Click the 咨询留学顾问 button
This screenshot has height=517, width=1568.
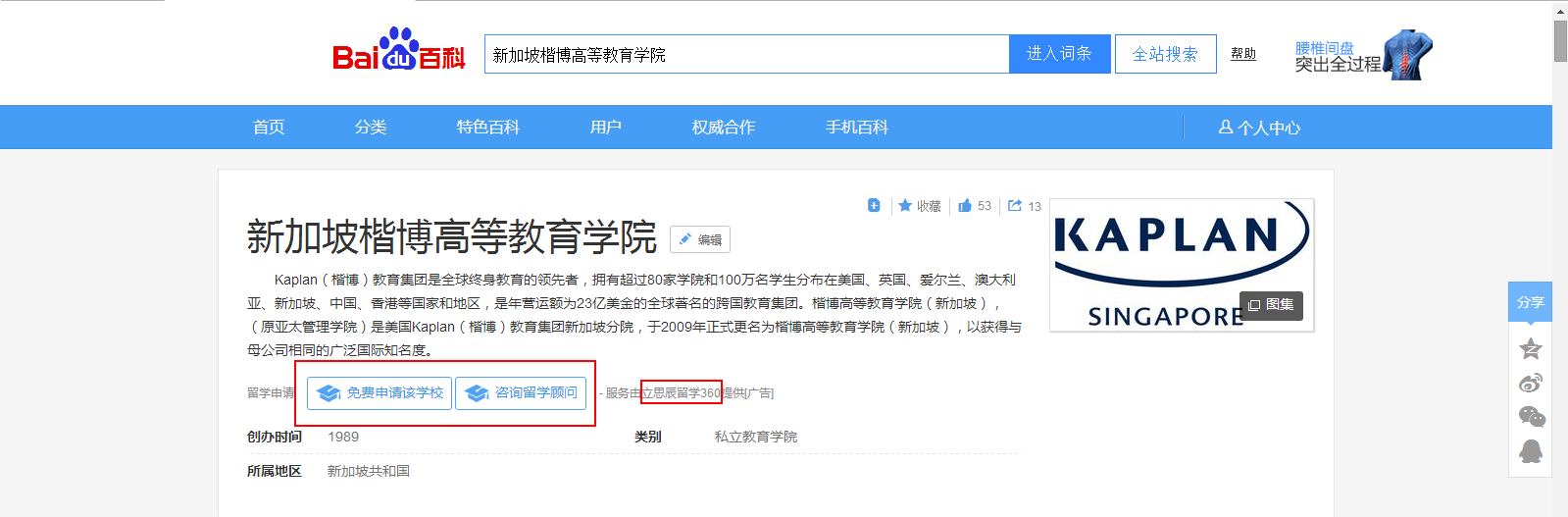coord(521,393)
